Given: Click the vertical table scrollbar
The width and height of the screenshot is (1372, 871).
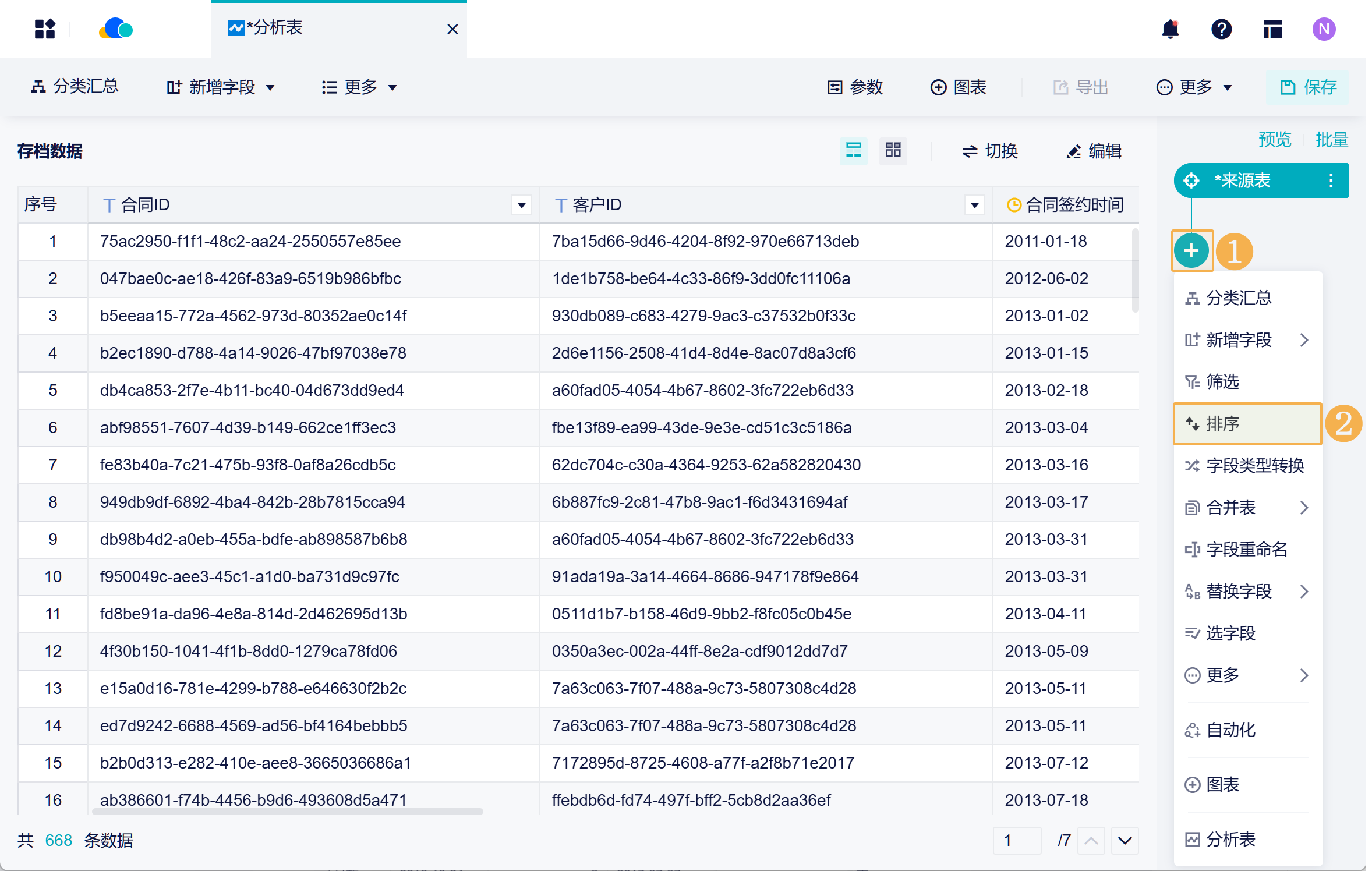Looking at the screenshot, I should tap(1135, 270).
